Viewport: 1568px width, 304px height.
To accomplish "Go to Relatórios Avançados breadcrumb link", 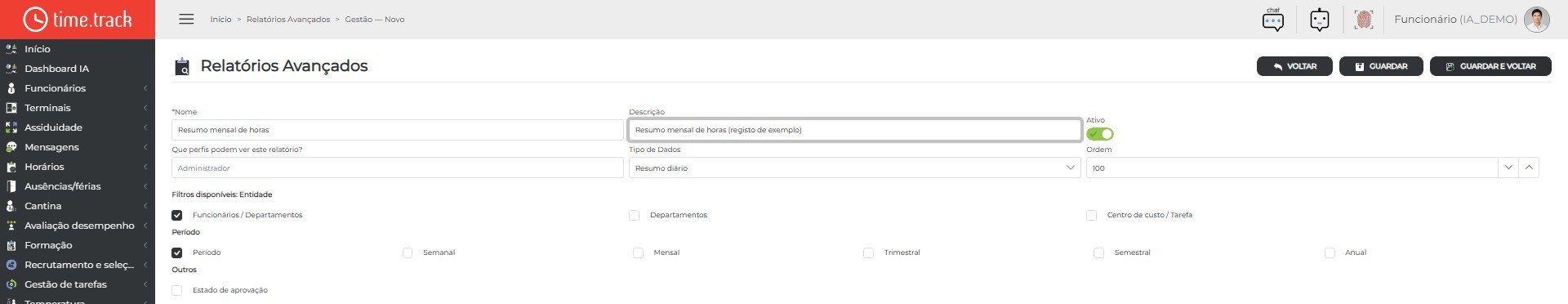I will pyautogui.click(x=288, y=20).
